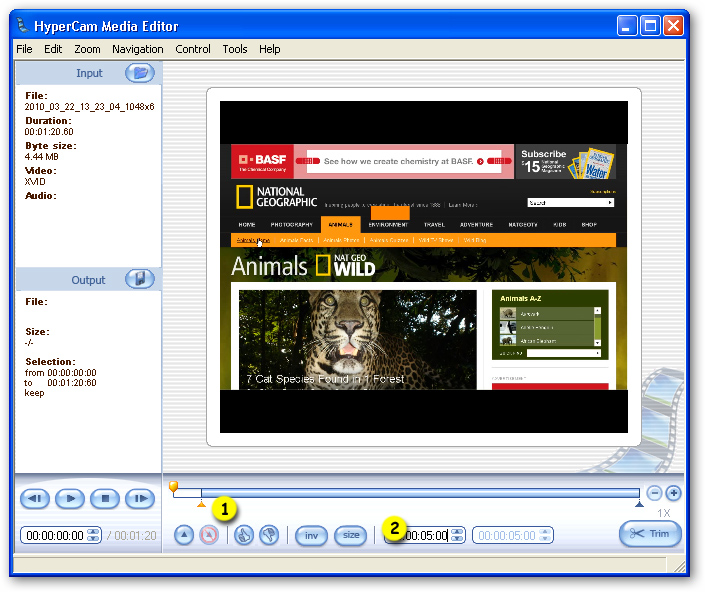Trim the video with Trim button

pos(651,534)
